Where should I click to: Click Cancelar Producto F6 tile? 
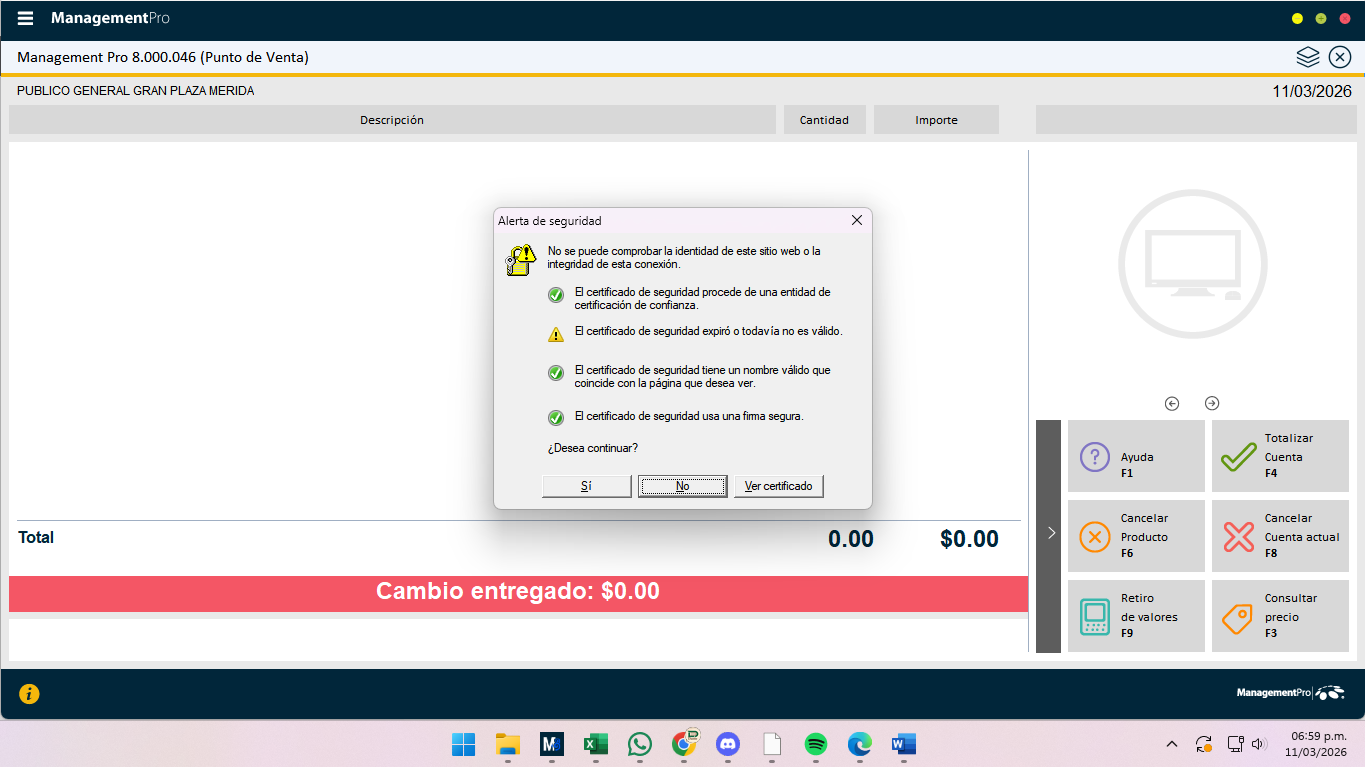(x=1136, y=536)
